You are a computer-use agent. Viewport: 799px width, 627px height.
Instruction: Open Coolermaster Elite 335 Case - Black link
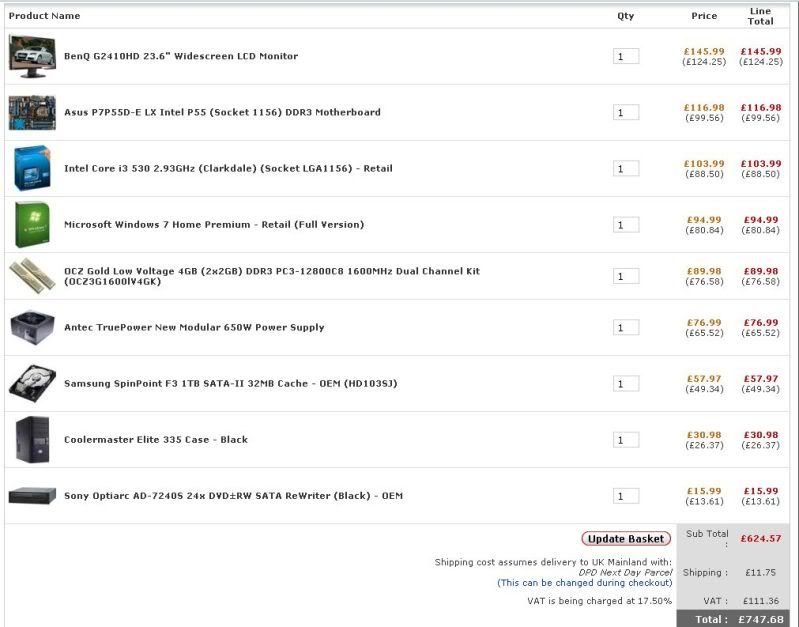click(x=156, y=439)
